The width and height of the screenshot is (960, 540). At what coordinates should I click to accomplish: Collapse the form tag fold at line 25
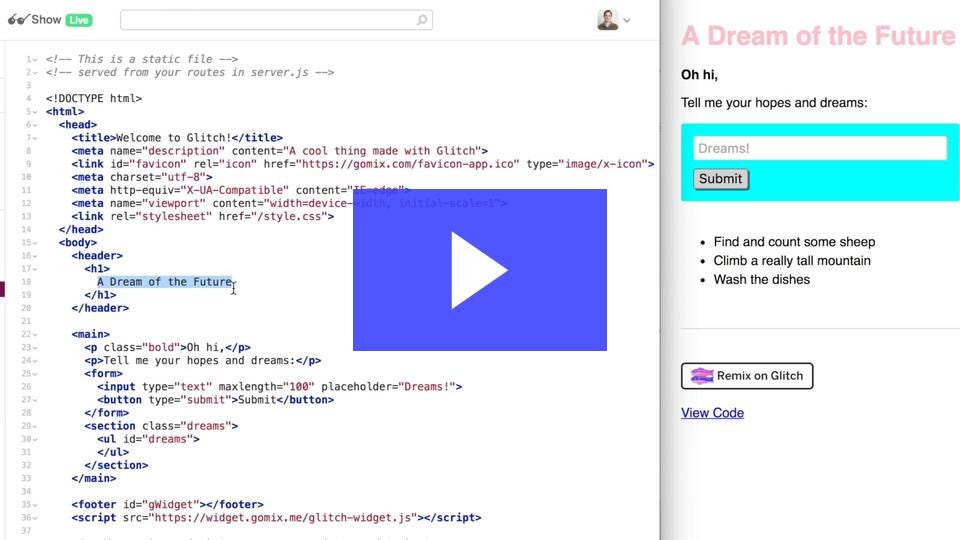pos(35,374)
